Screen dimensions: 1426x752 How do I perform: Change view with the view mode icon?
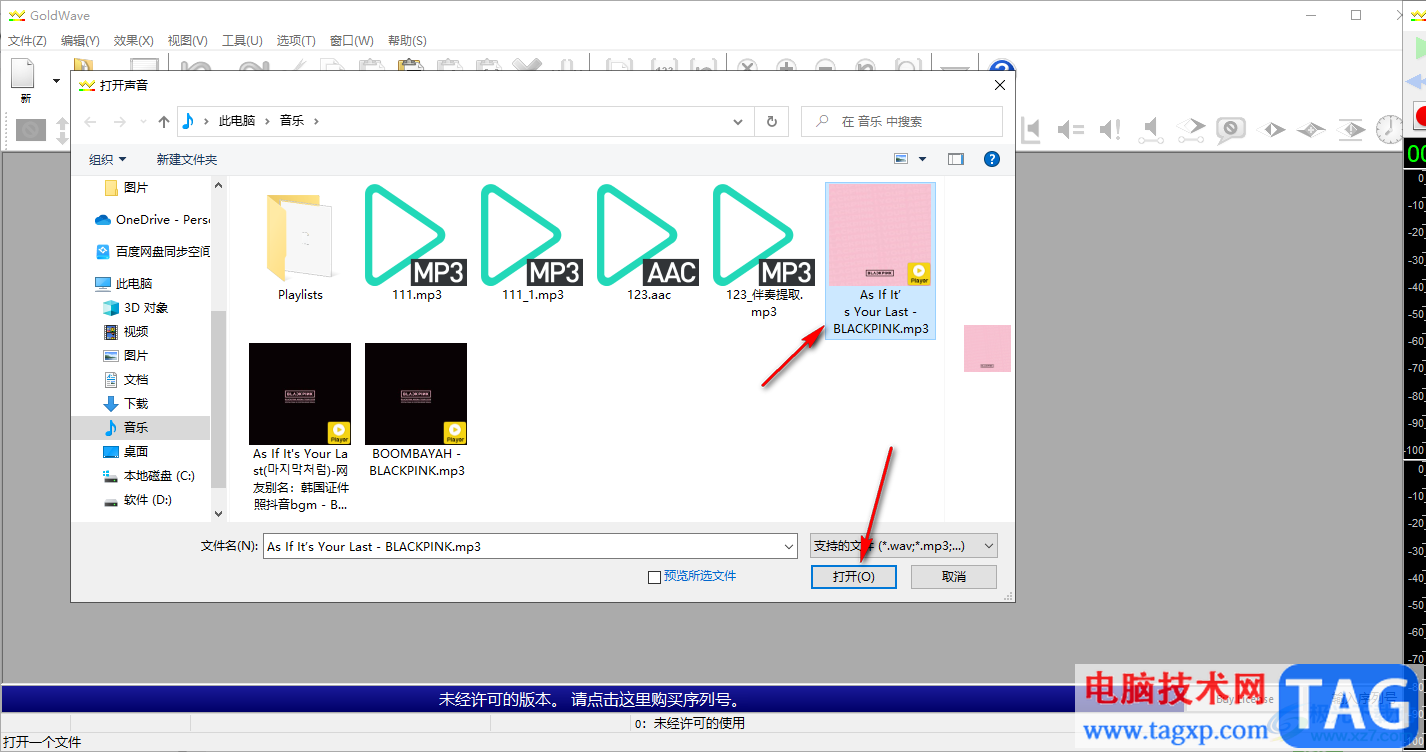click(x=901, y=159)
